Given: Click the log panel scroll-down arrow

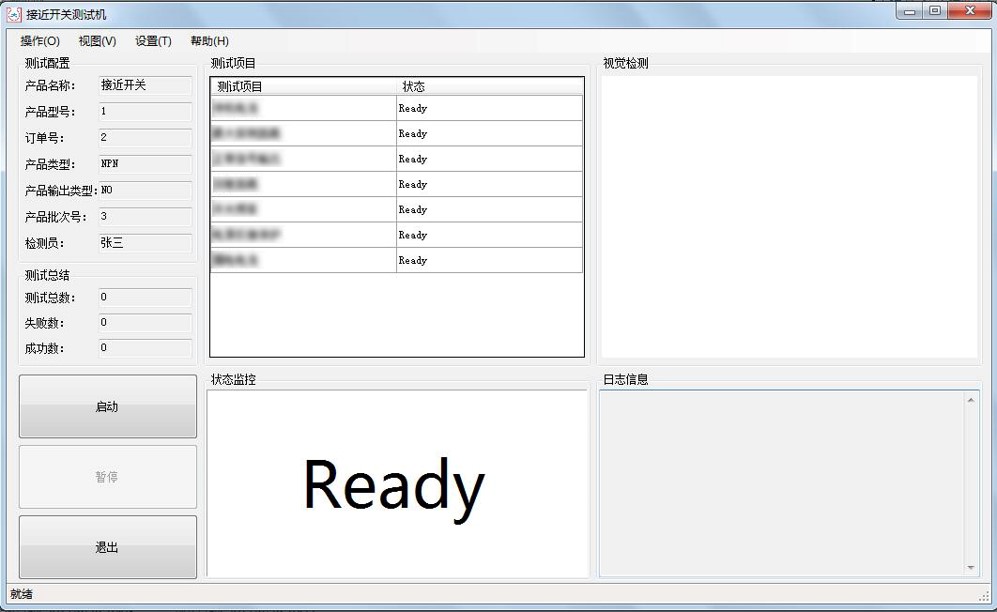Looking at the screenshot, I should tap(971, 568).
